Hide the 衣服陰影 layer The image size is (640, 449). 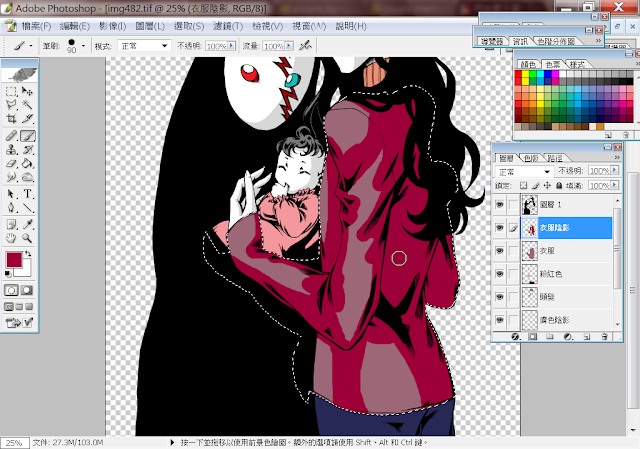pyautogui.click(x=500, y=228)
